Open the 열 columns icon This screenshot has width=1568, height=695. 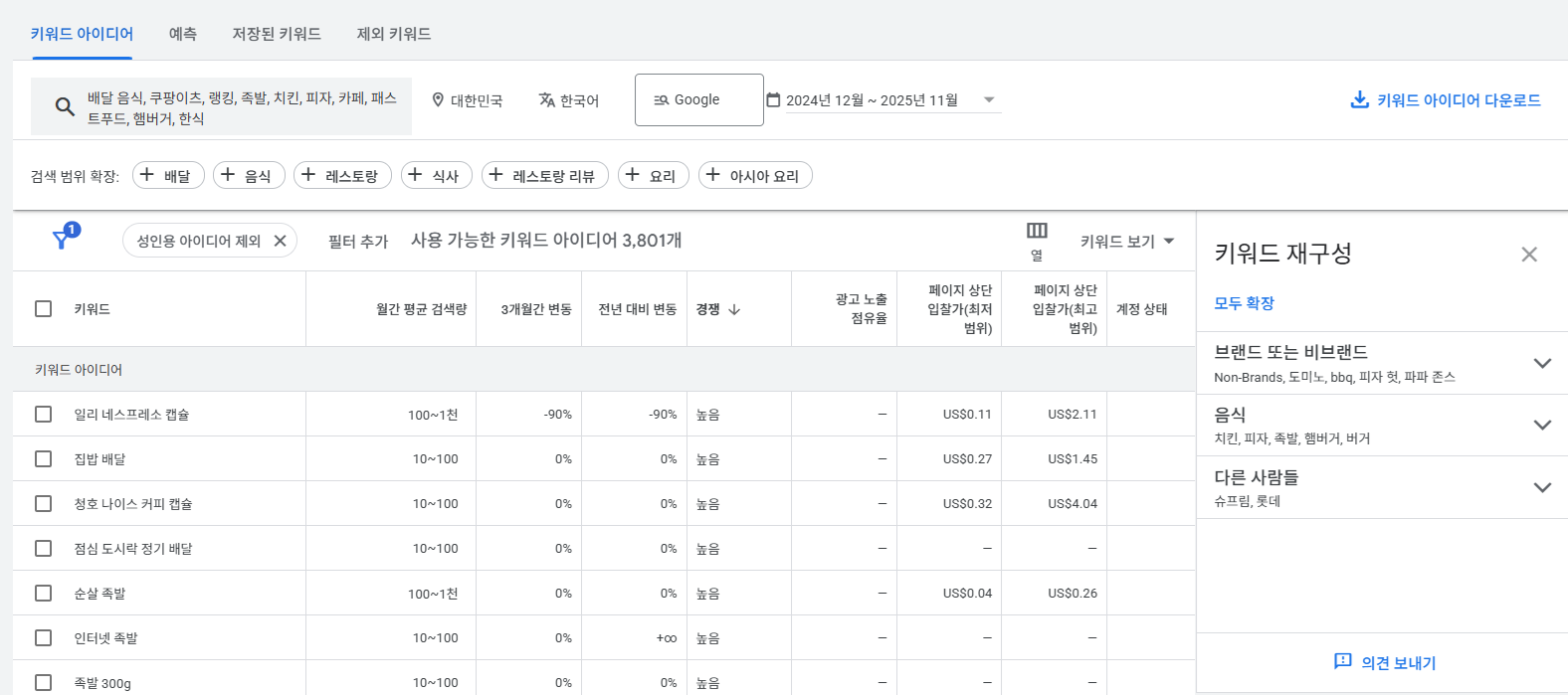pos(1037,231)
